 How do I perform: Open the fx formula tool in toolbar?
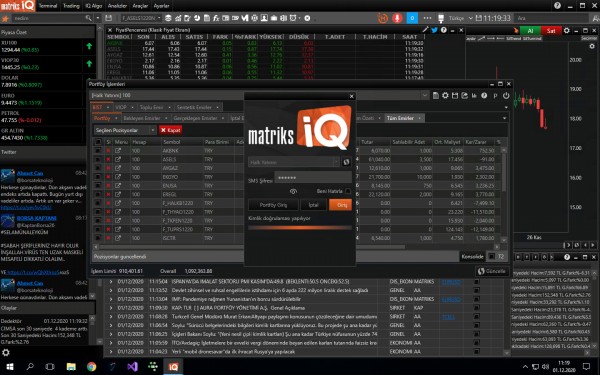[x=216, y=18]
